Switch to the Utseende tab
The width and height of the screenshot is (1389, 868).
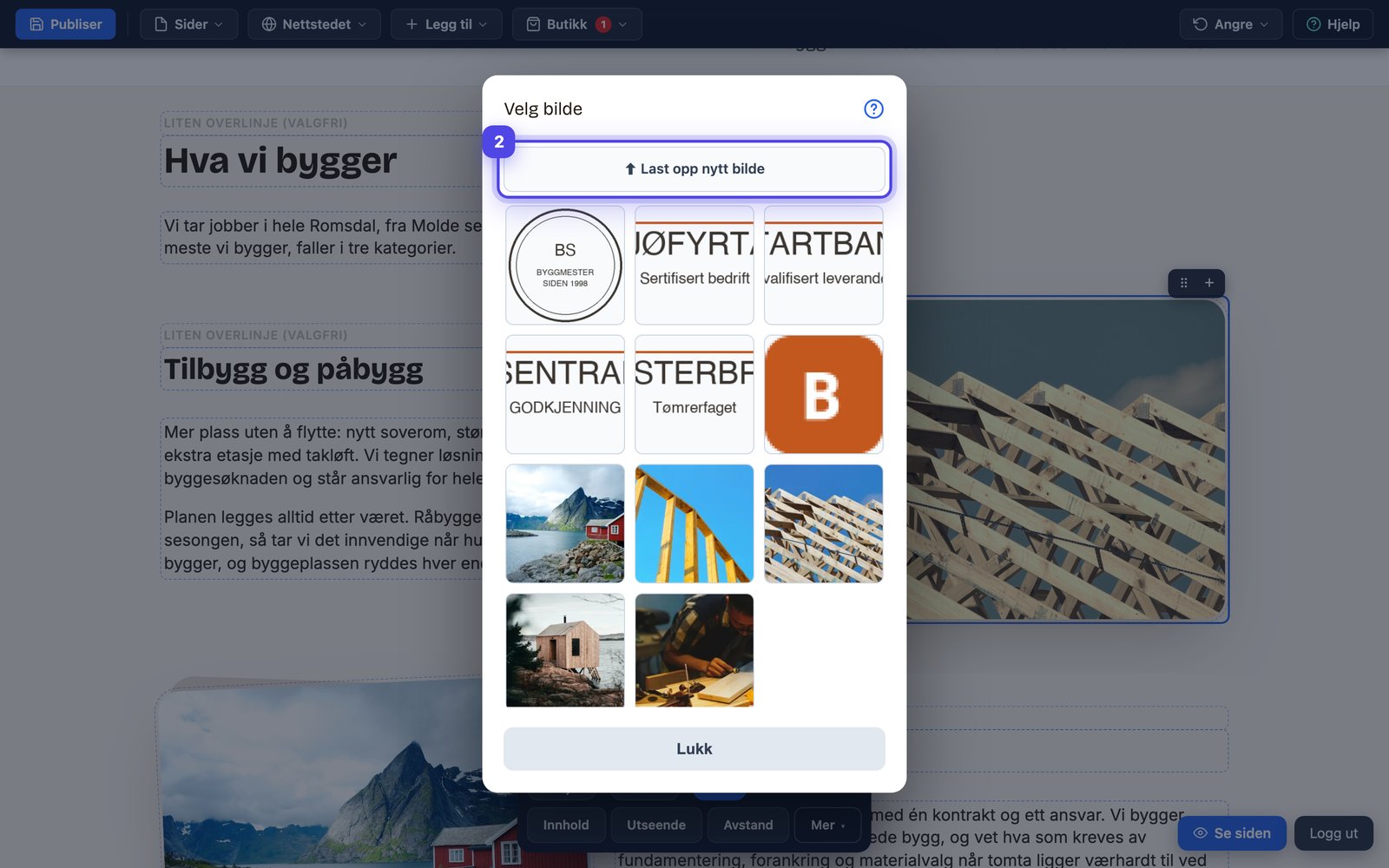[656, 825]
